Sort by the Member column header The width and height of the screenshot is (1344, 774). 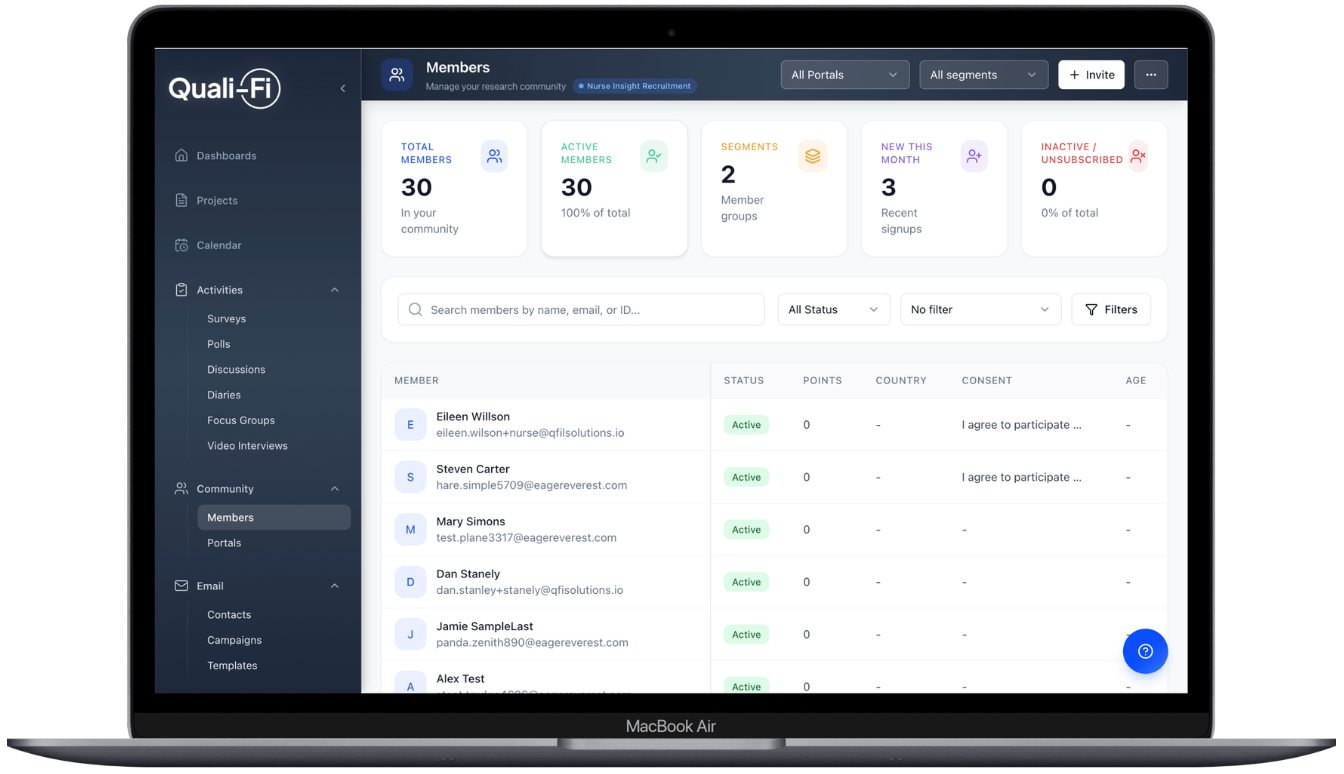(416, 381)
